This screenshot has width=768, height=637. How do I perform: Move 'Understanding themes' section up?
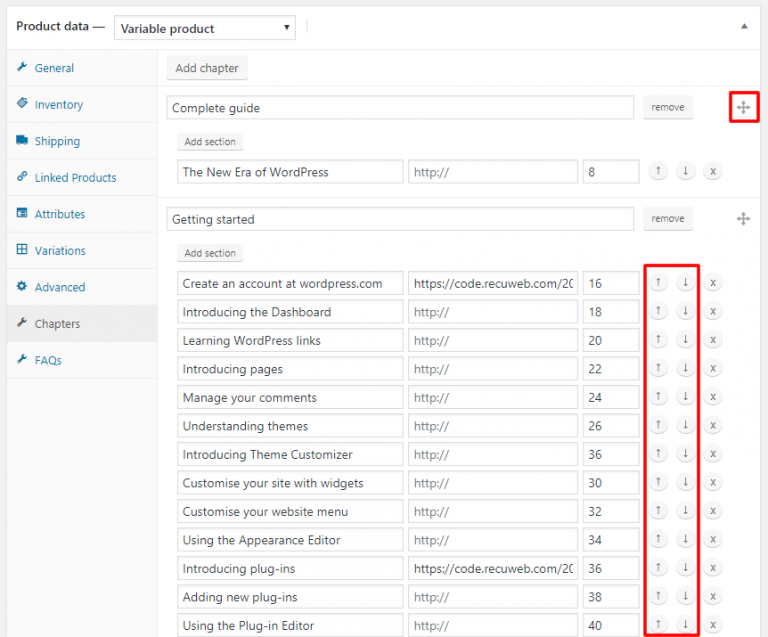(658, 426)
